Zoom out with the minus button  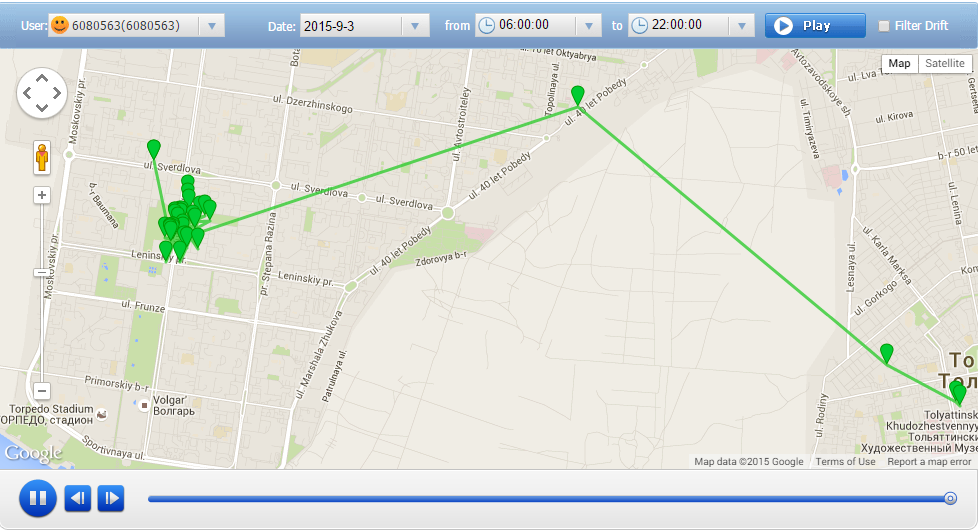(42, 392)
